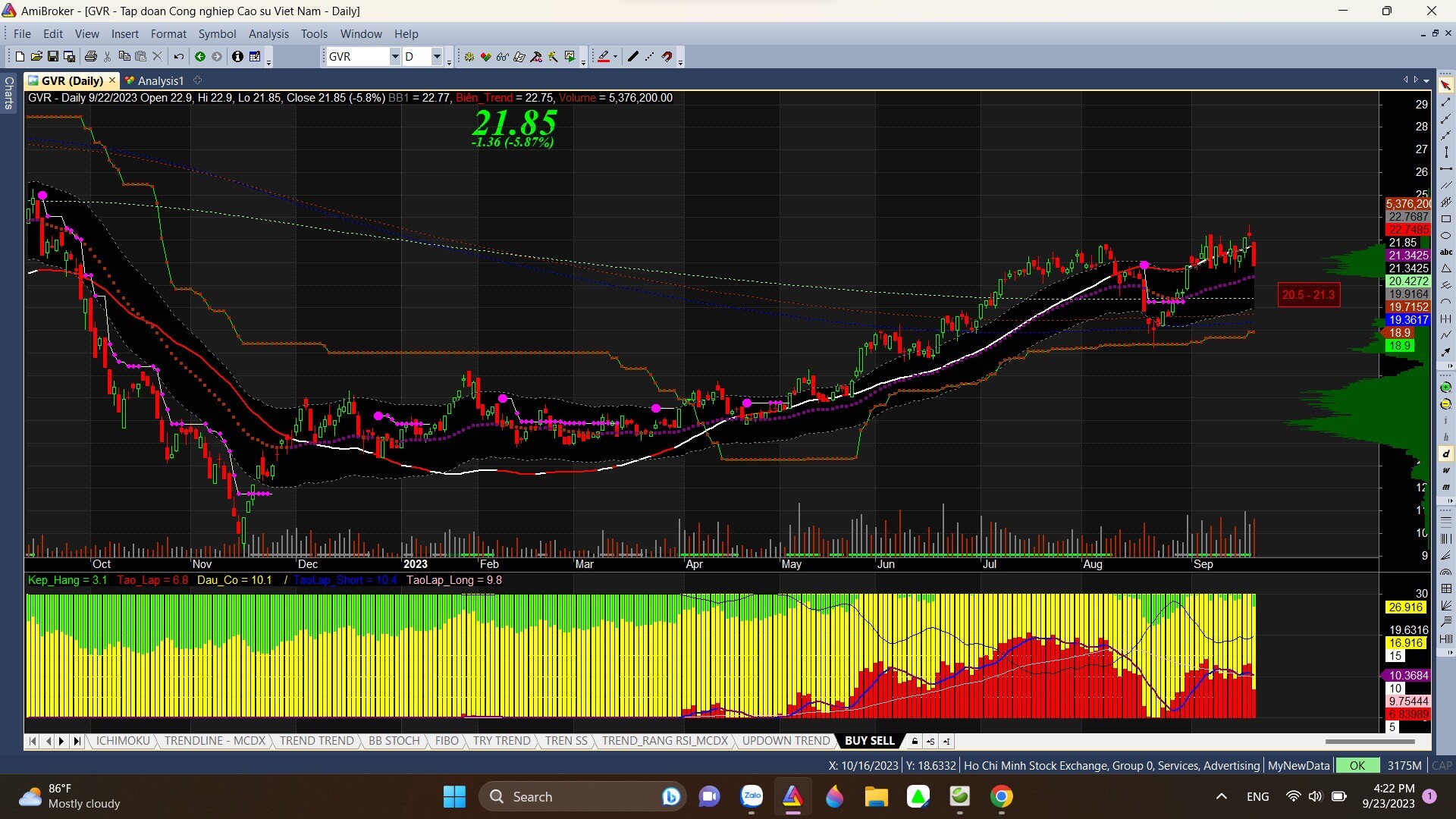This screenshot has height=819, width=1456.
Task: Select the Rectangle drawing tool
Action: 1446,219
